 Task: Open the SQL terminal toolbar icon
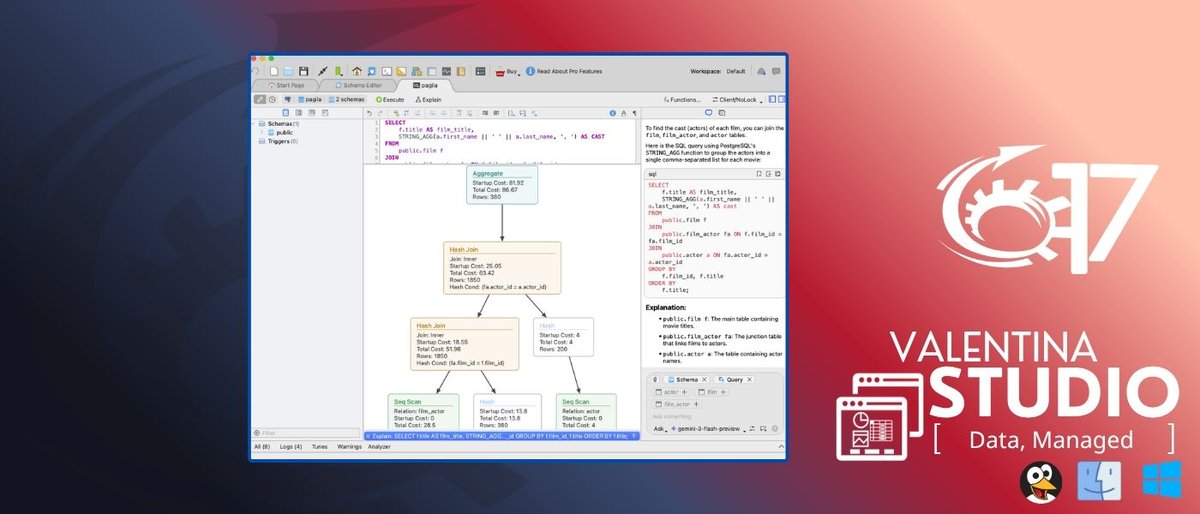pyautogui.click(x=387, y=71)
